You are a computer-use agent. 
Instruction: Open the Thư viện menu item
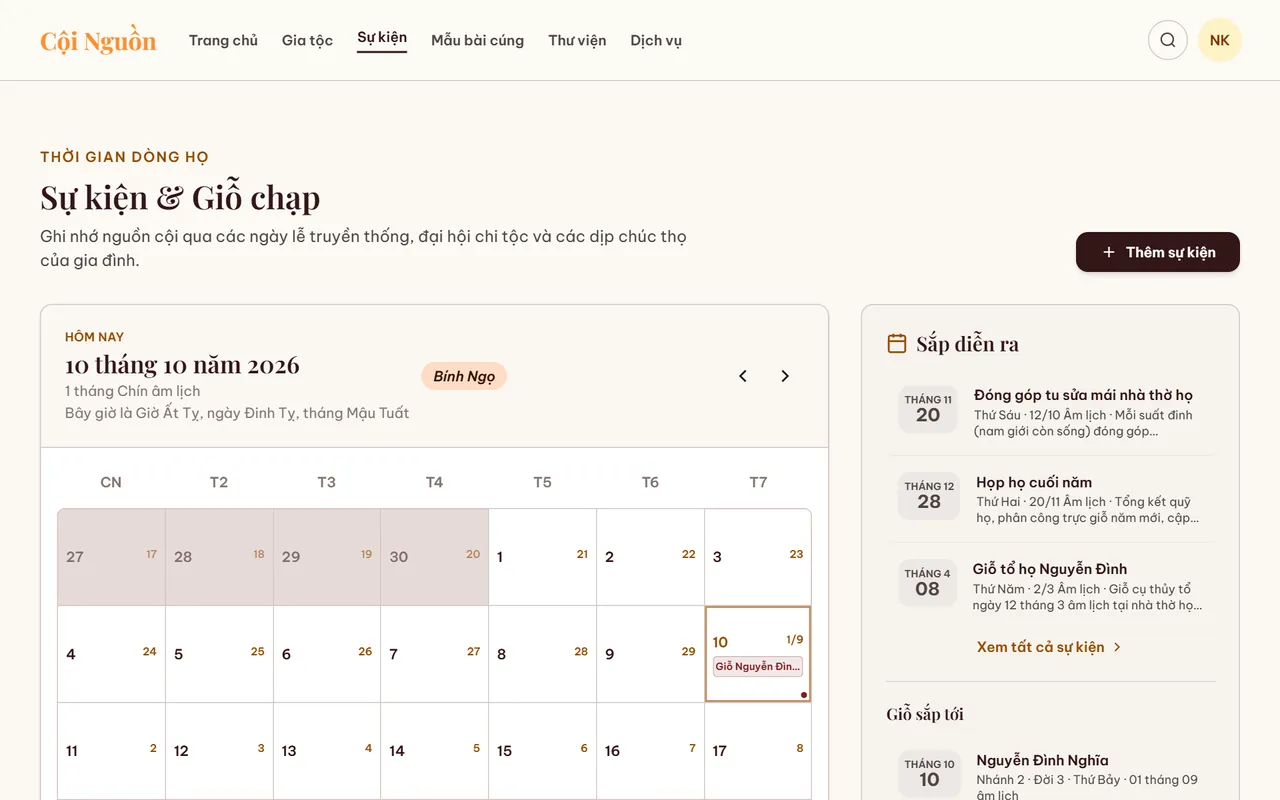pyautogui.click(x=577, y=41)
